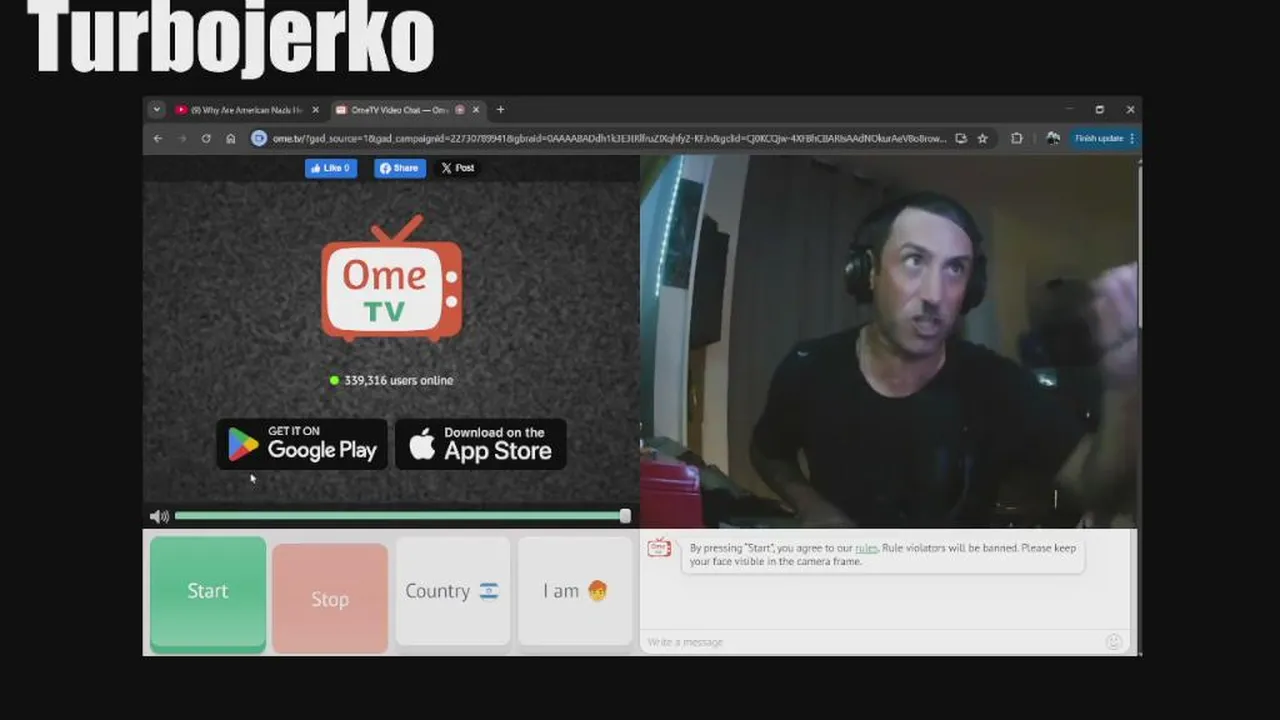This screenshot has width=1280, height=720.
Task: Open the three-dot menu beside Finish update
Action: coord(1132,139)
